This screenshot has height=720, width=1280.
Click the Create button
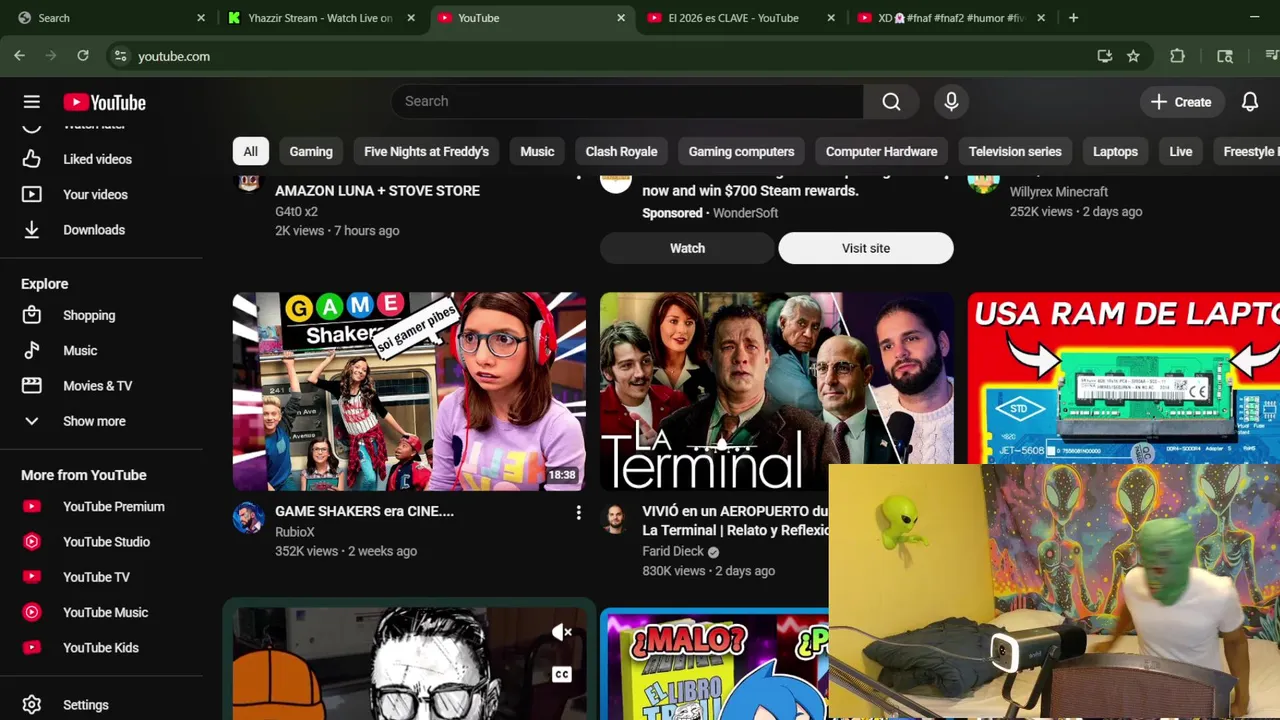tap(1181, 102)
